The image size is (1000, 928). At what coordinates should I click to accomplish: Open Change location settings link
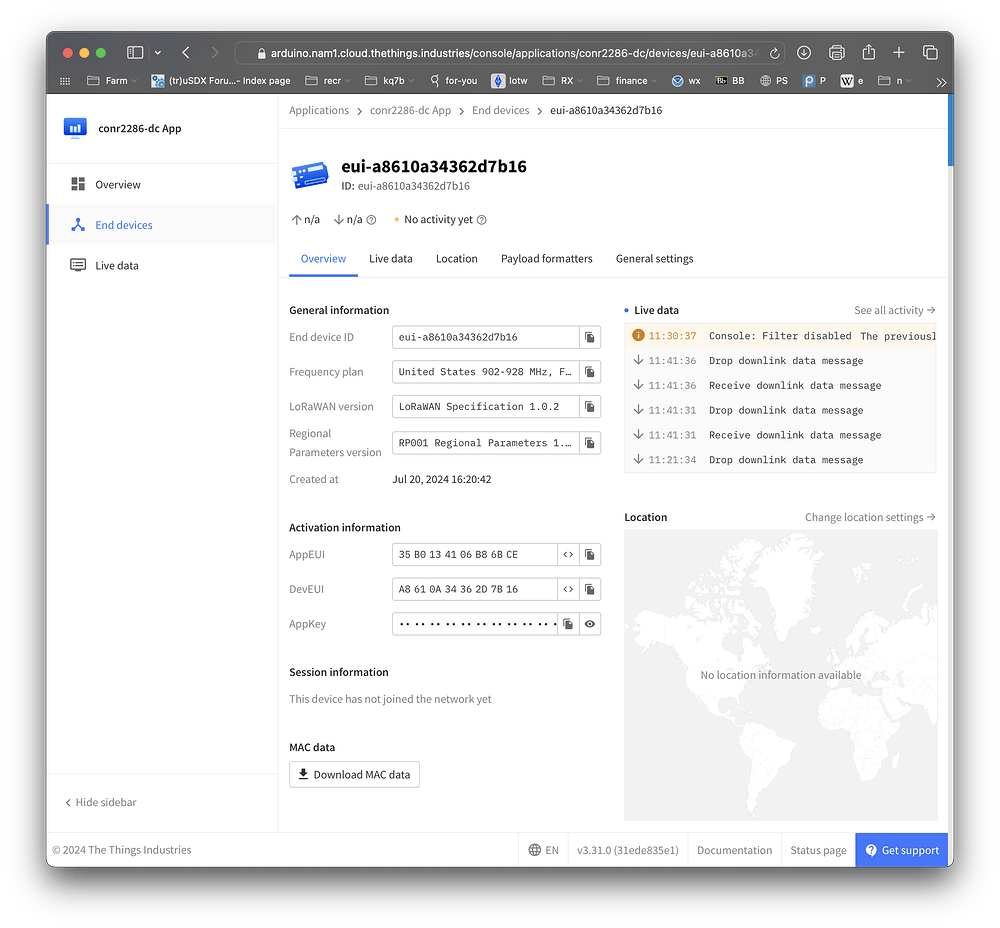tap(870, 517)
